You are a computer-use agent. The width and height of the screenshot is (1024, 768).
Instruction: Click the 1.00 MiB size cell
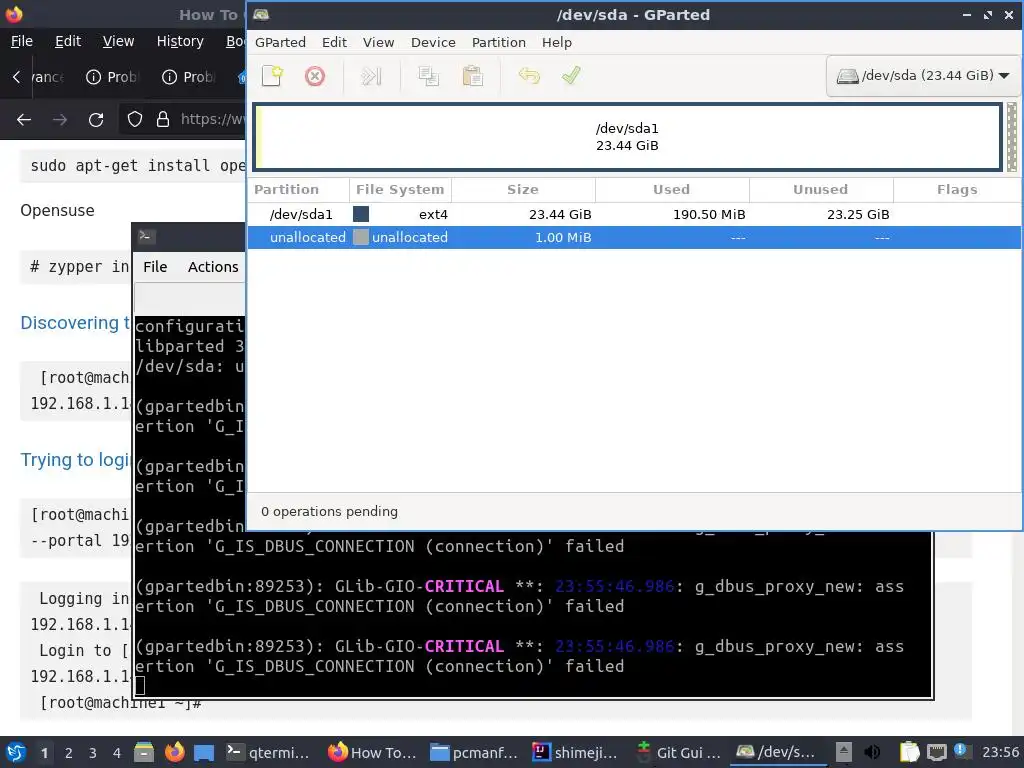(x=563, y=237)
